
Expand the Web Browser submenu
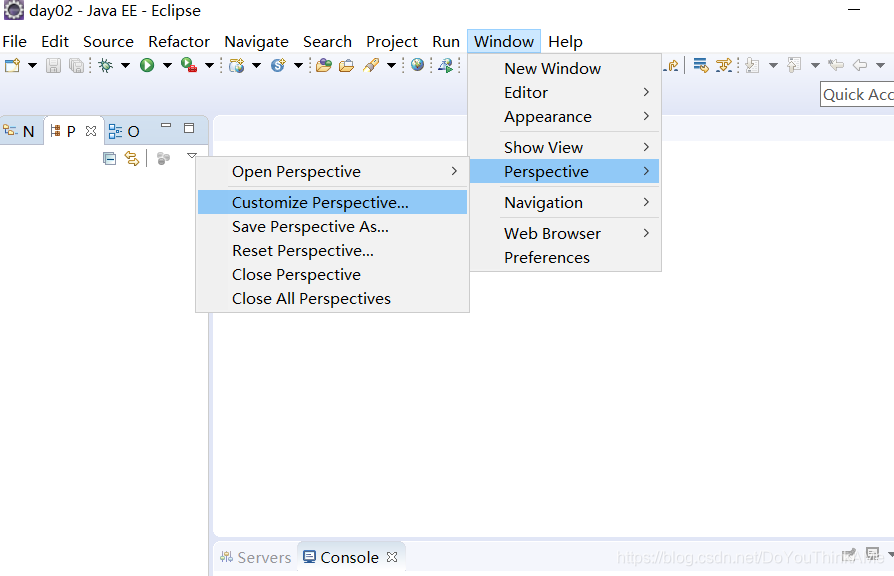pos(564,234)
